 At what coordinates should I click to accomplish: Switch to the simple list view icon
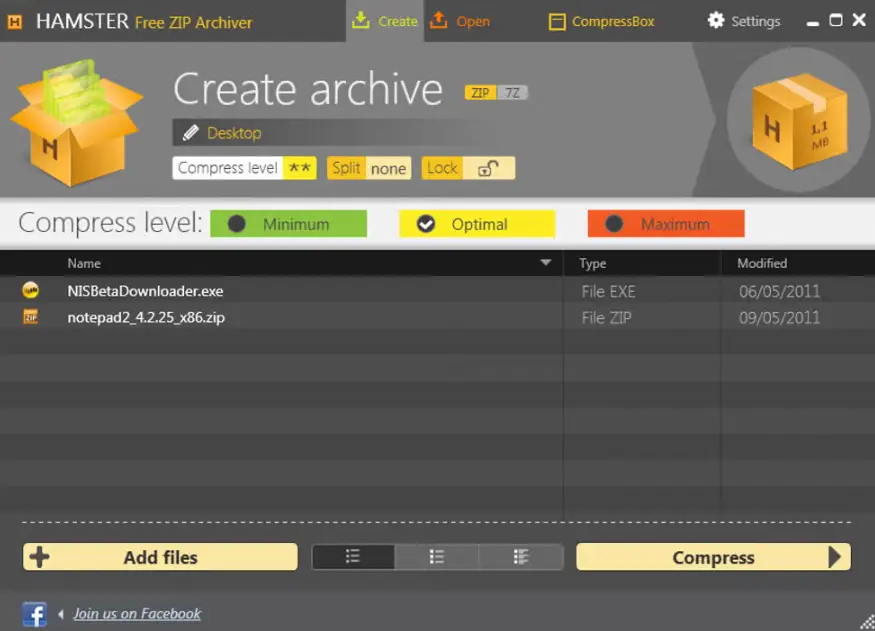[x=353, y=557]
